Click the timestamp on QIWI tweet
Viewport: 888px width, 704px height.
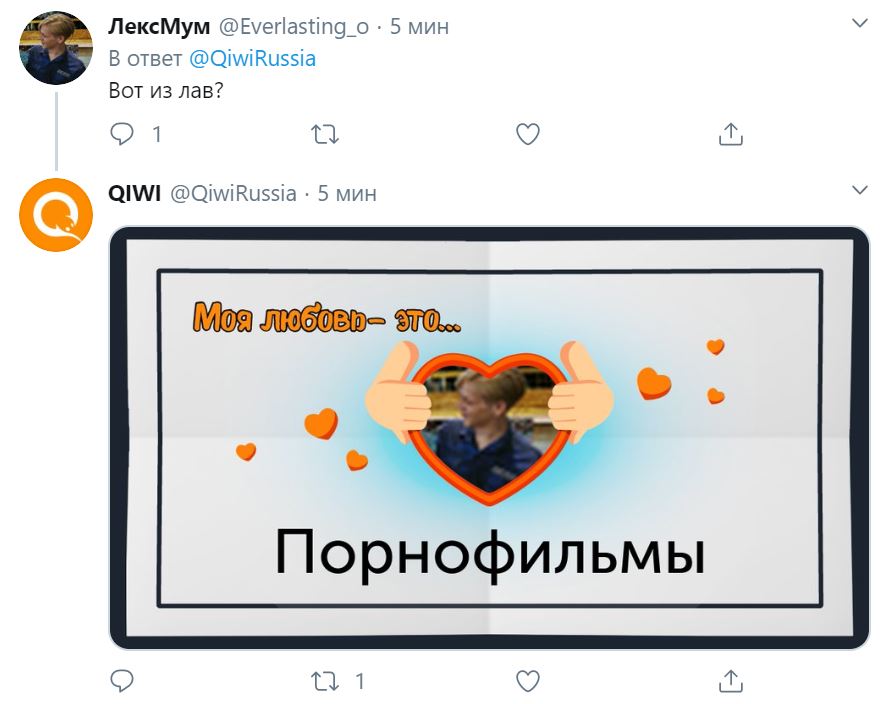pos(347,193)
